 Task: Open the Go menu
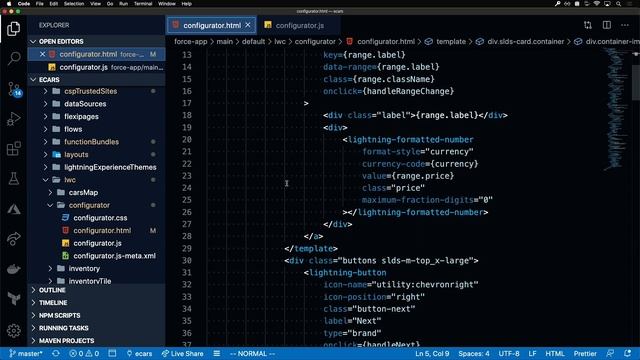coord(110,4)
